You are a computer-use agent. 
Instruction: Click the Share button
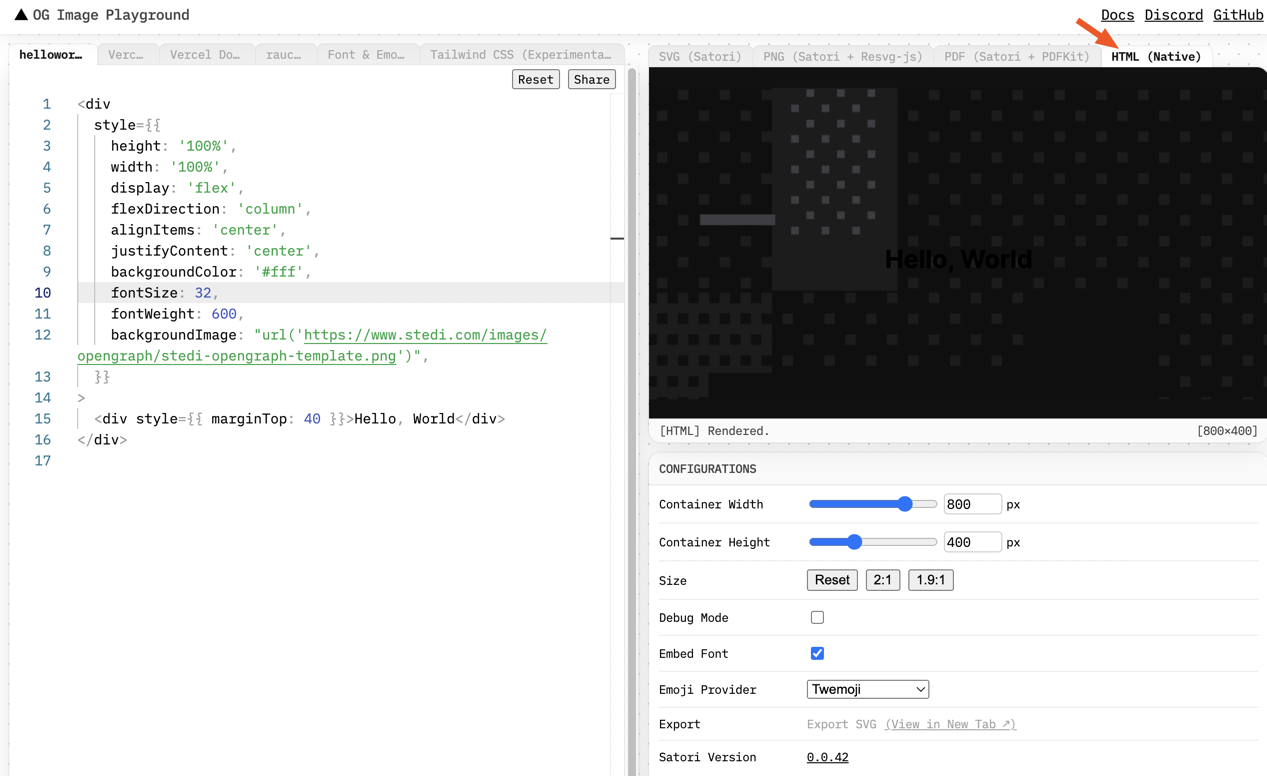click(591, 79)
